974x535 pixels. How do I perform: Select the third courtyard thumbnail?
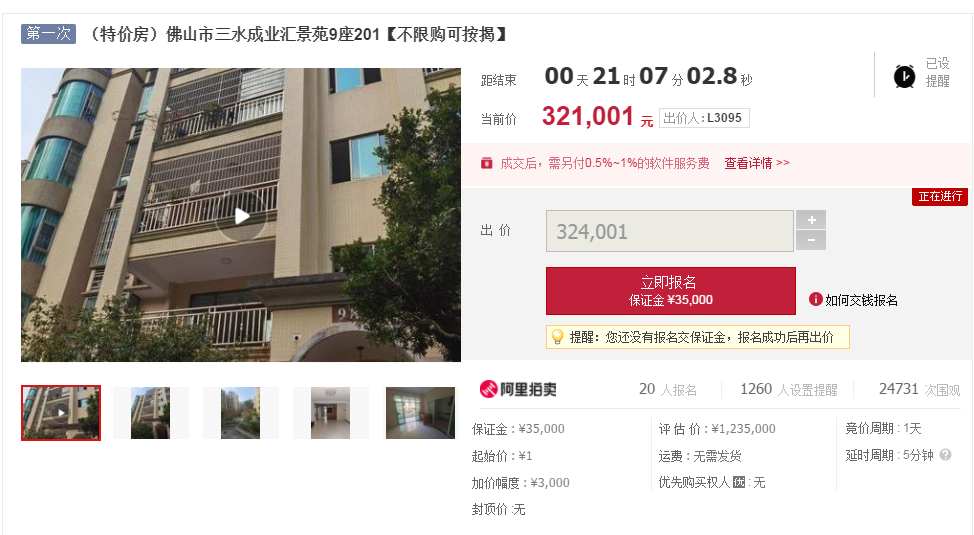[x=240, y=413]
